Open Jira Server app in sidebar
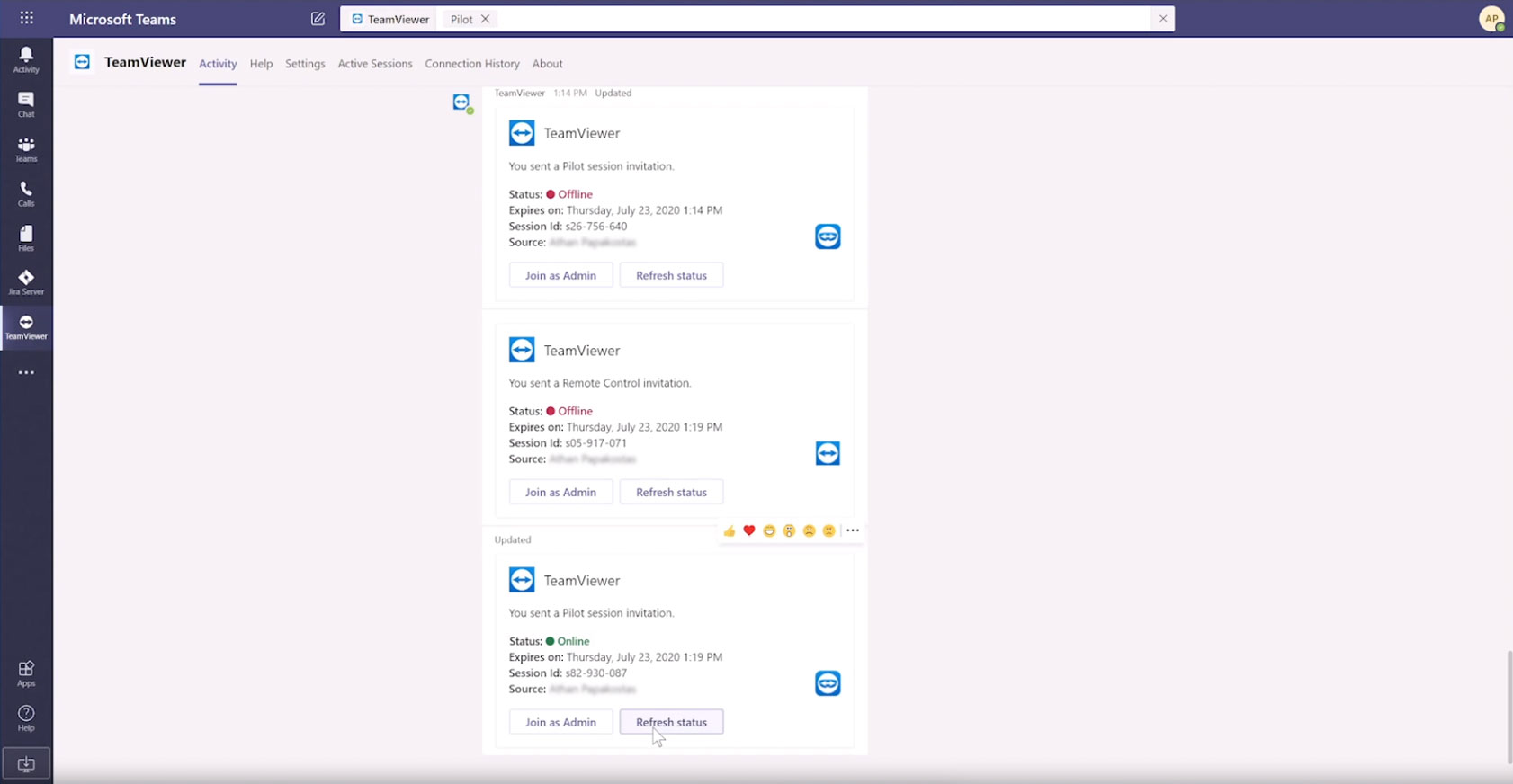 tap(26, 282)
